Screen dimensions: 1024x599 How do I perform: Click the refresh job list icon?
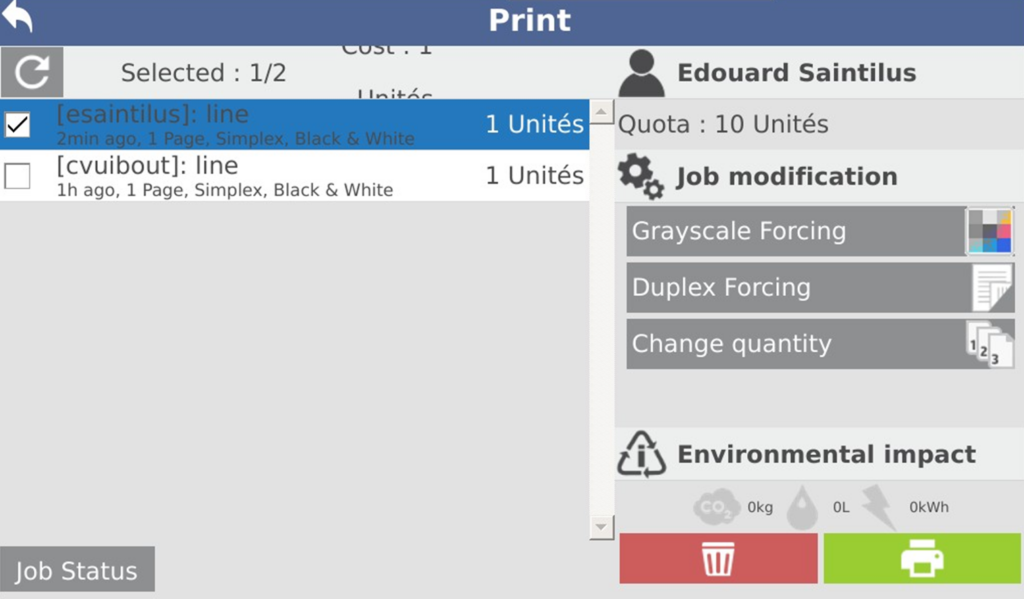[x=32, y=72]
